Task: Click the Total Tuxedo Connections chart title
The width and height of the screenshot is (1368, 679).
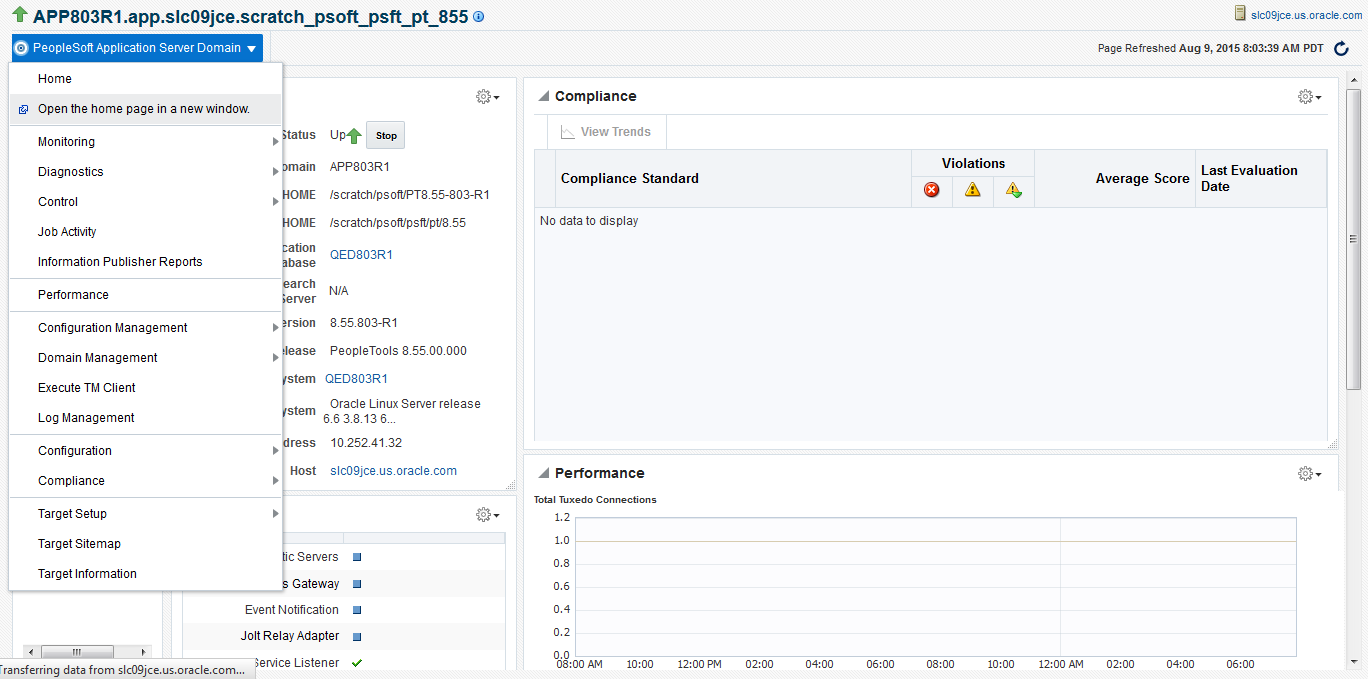Action: pyautogui.click(x=595, y=500)
